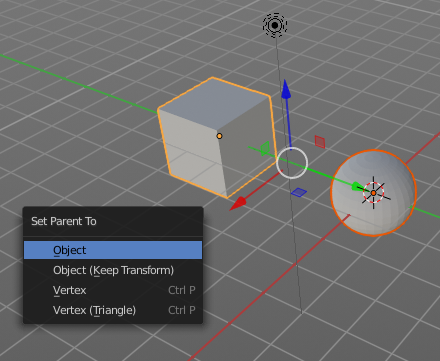Click the red plane handle of the gizmo
This screenshot has width=440, height=361.
pos(320,142)
